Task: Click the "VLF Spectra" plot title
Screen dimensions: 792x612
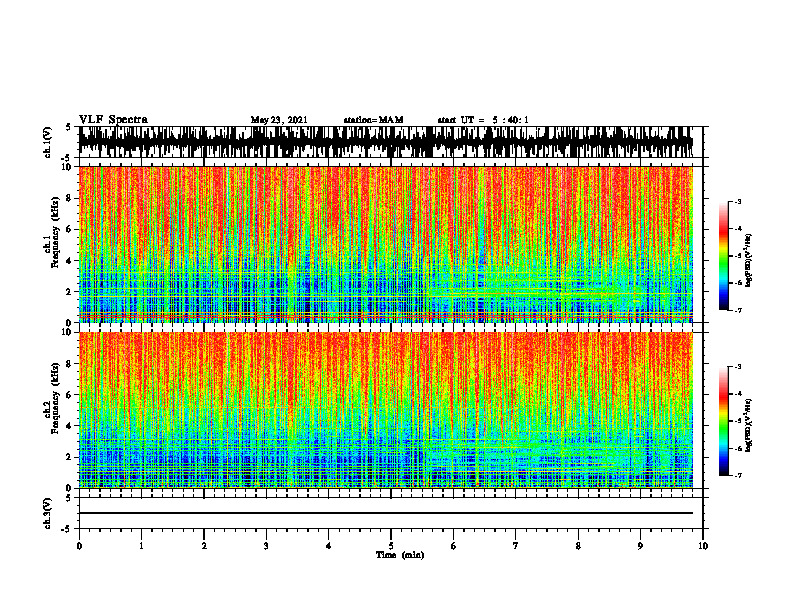Action: (x=113, y=120)
